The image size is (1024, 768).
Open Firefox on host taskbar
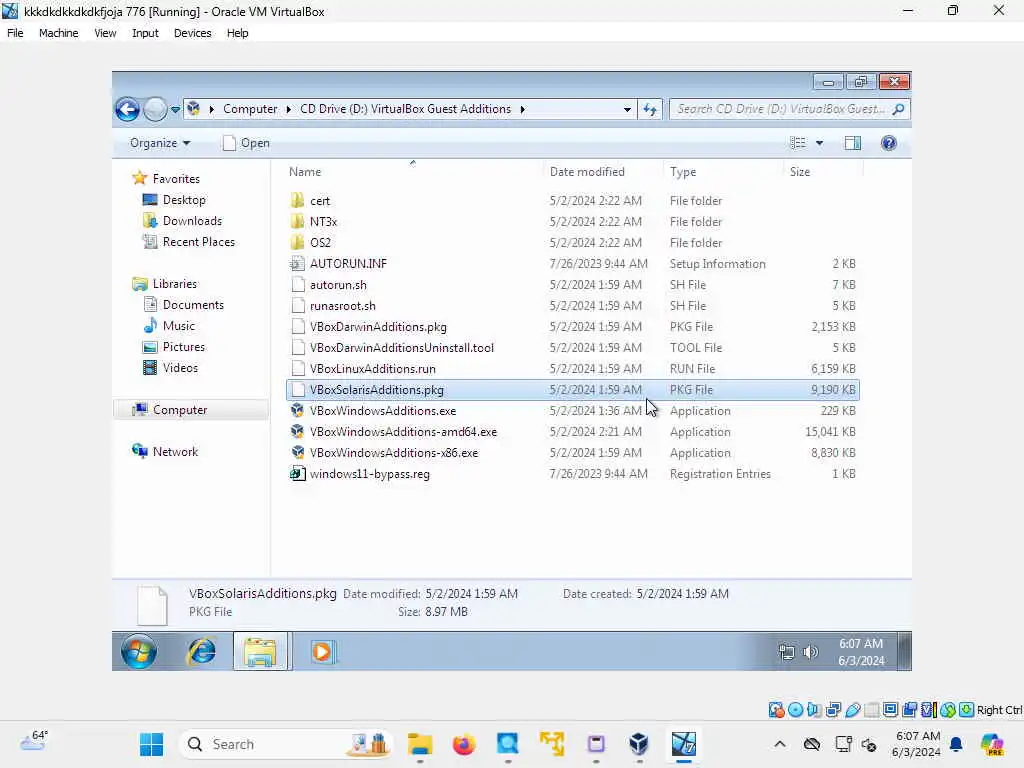464,744
